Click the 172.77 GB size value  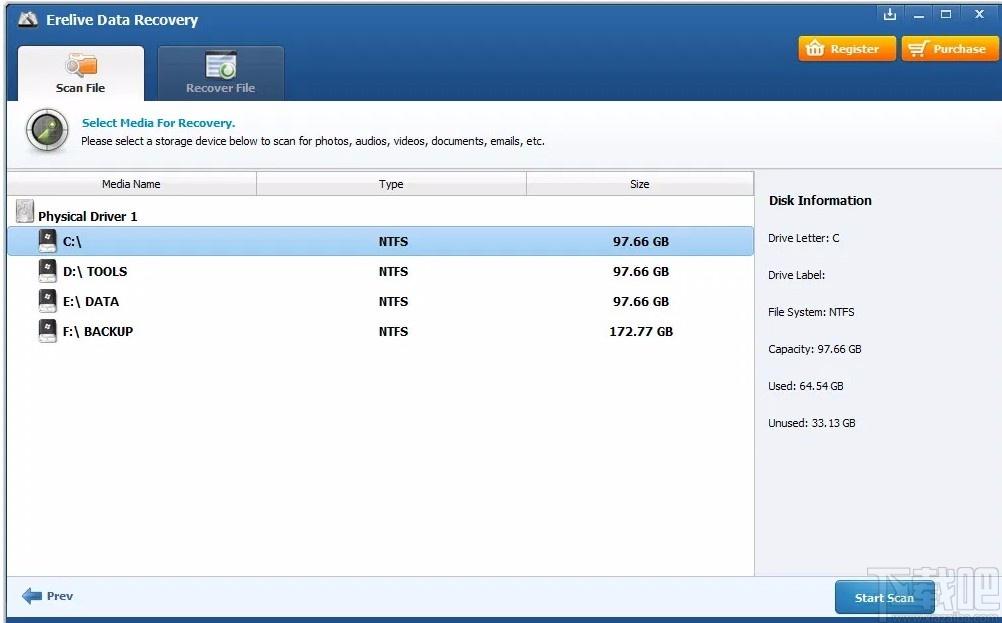pyautogui.click(x=641, y=332)
